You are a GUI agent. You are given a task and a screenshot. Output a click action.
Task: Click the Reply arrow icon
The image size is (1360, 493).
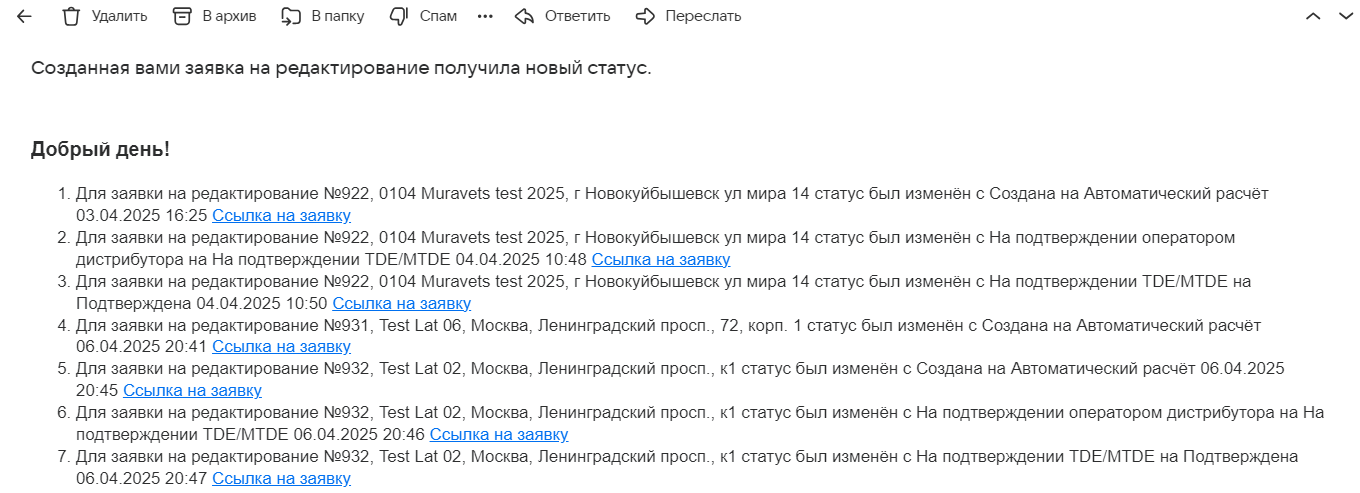pyautogui.click(x=524, y=16)
